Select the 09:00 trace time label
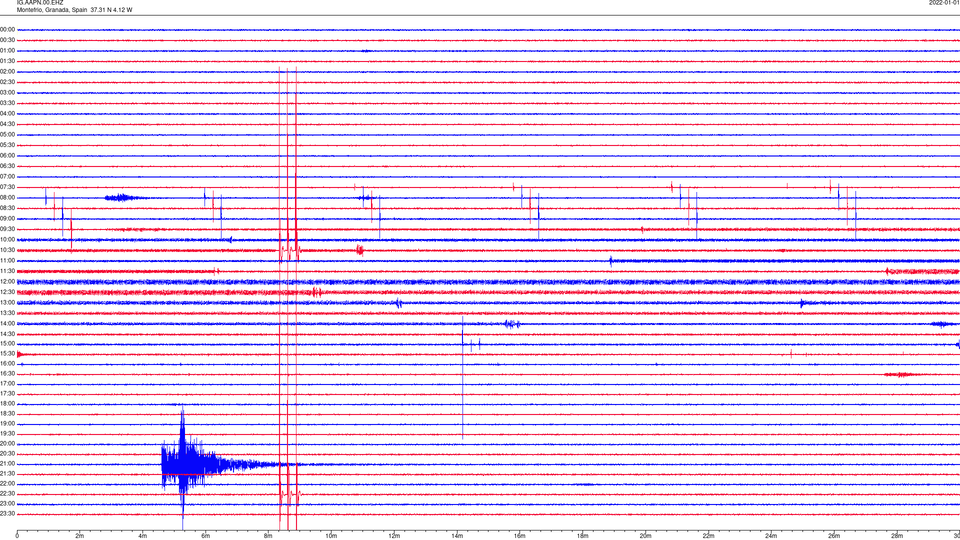 tap(8, 219)
